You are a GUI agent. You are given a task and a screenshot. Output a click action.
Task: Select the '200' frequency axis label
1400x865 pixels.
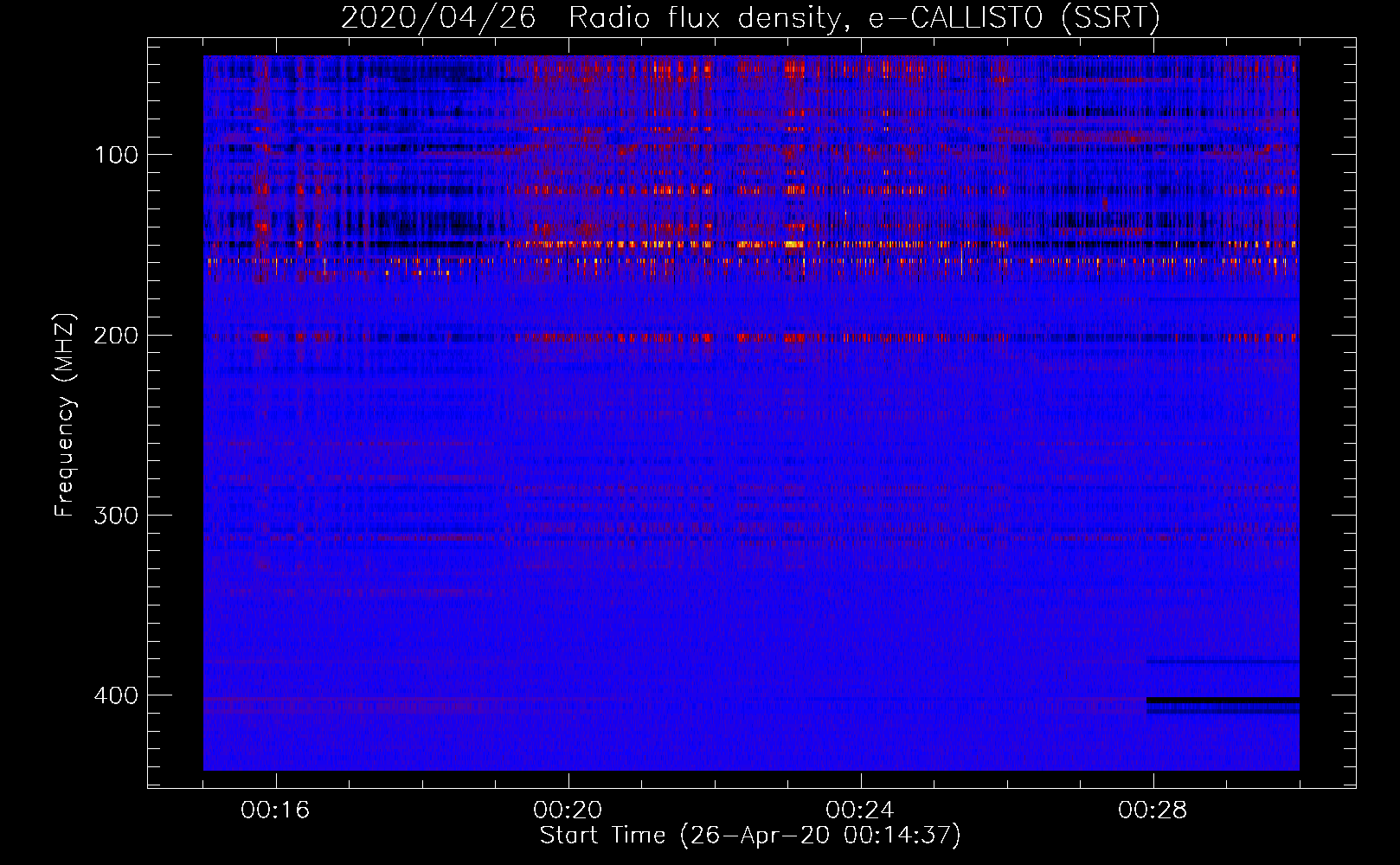(x=117, y=335)
